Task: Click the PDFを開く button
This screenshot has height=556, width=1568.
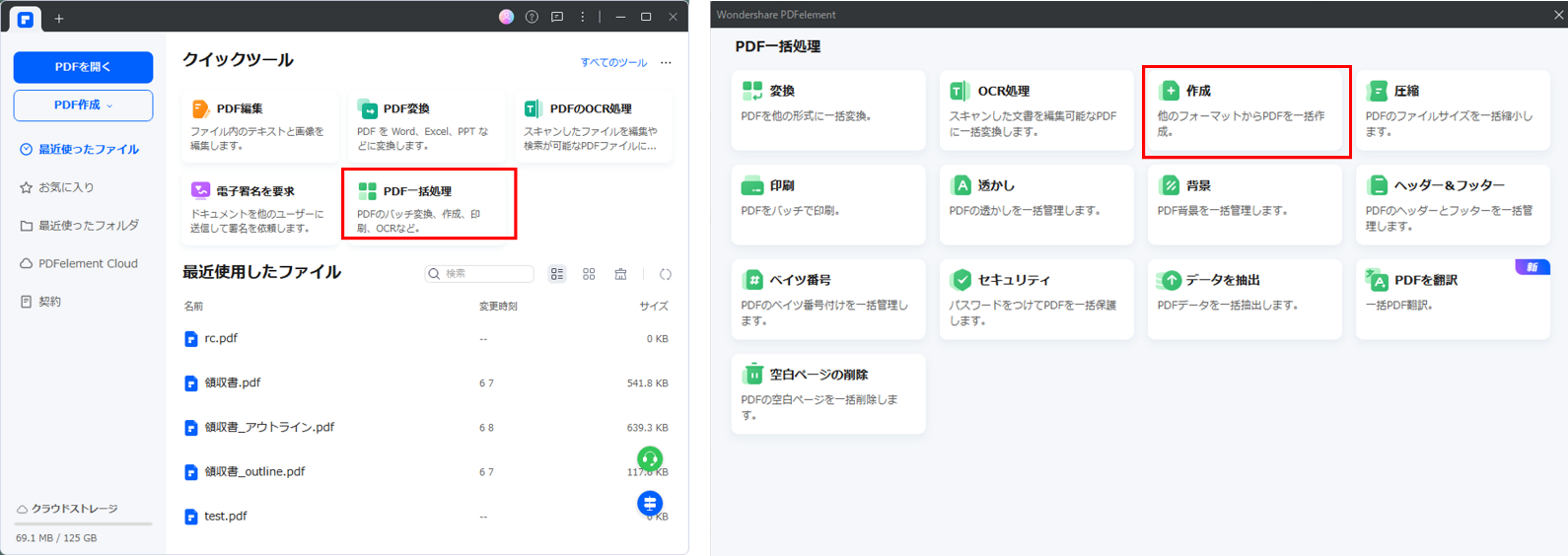Action: tap(83, 67)
